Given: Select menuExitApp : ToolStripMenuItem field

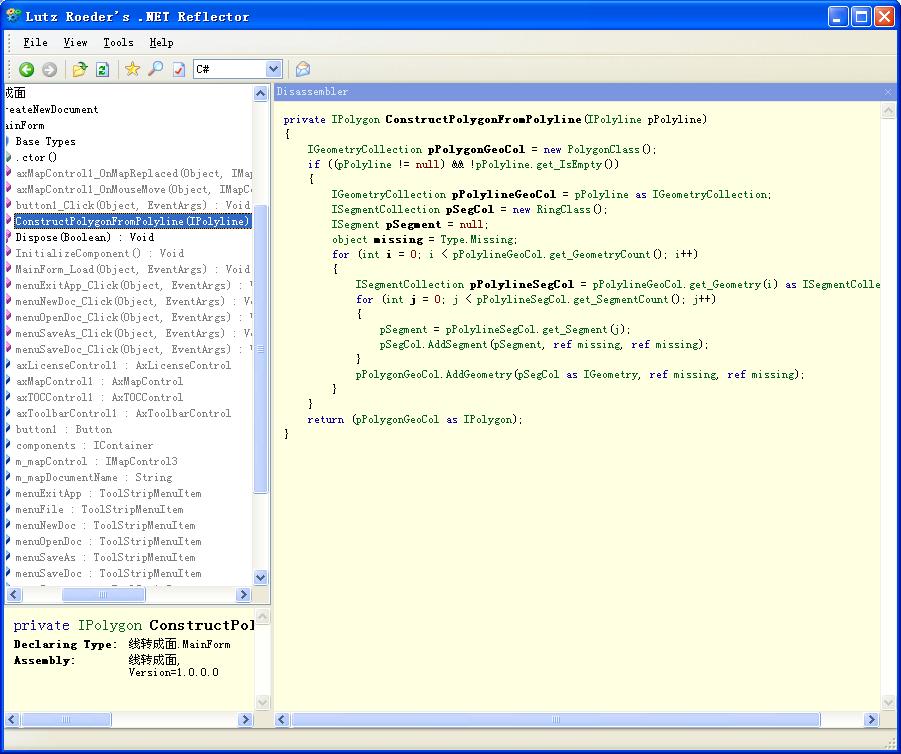Looking at the screenshot, I should pos(108,494).
